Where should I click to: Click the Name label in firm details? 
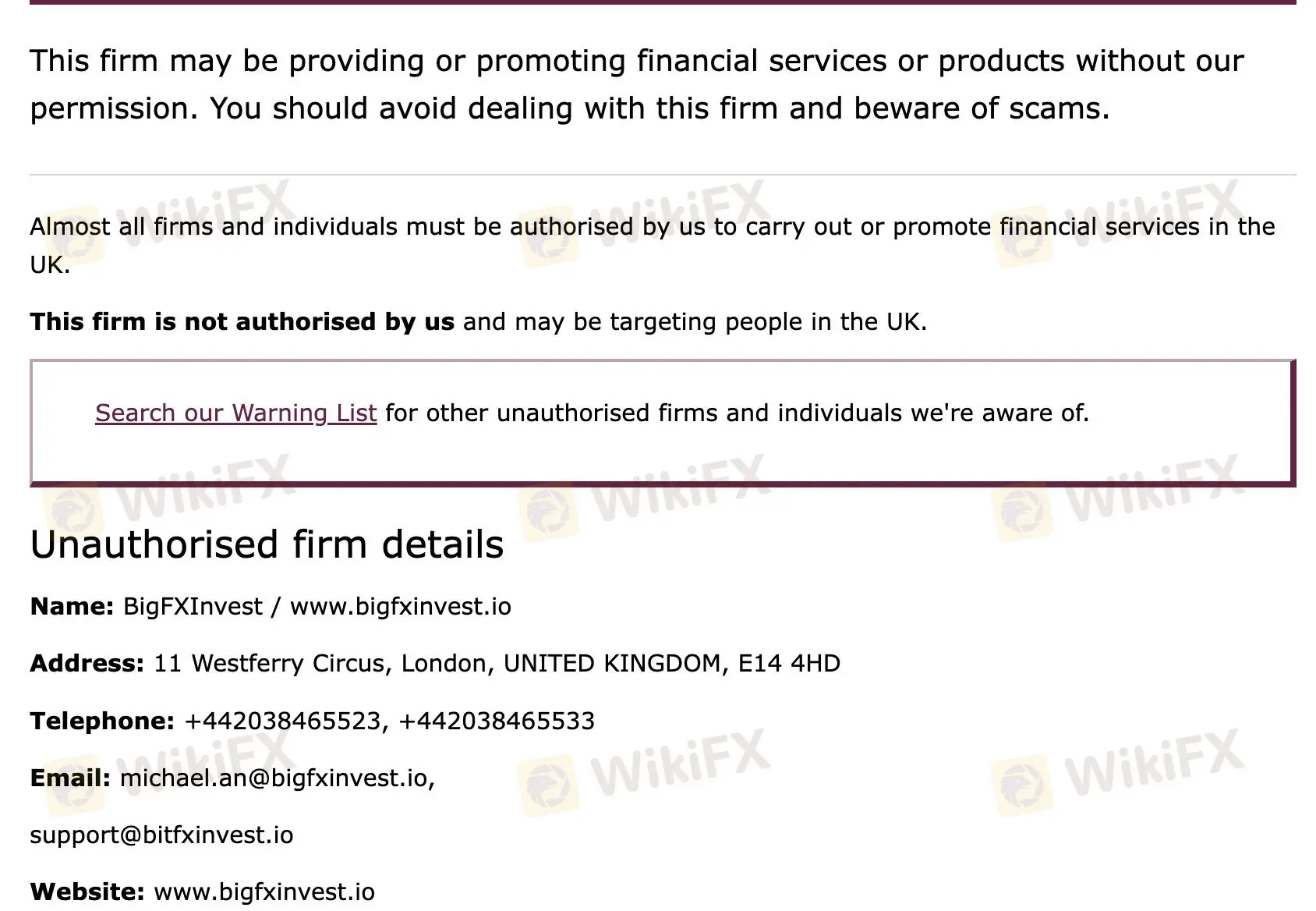click(73, 607)
